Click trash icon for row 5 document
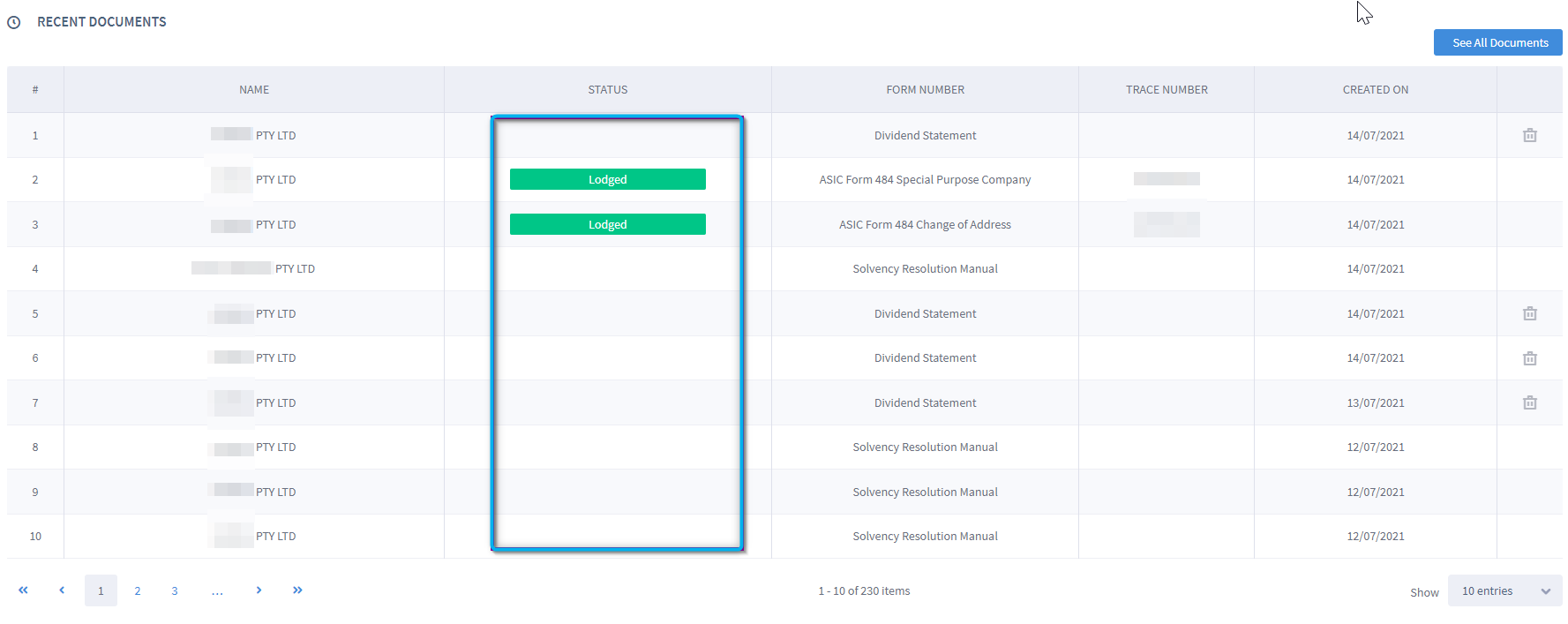Image resolution: width=1568 pixels, height=624 pixels. pyautogui.click(x=1529, y=313)
